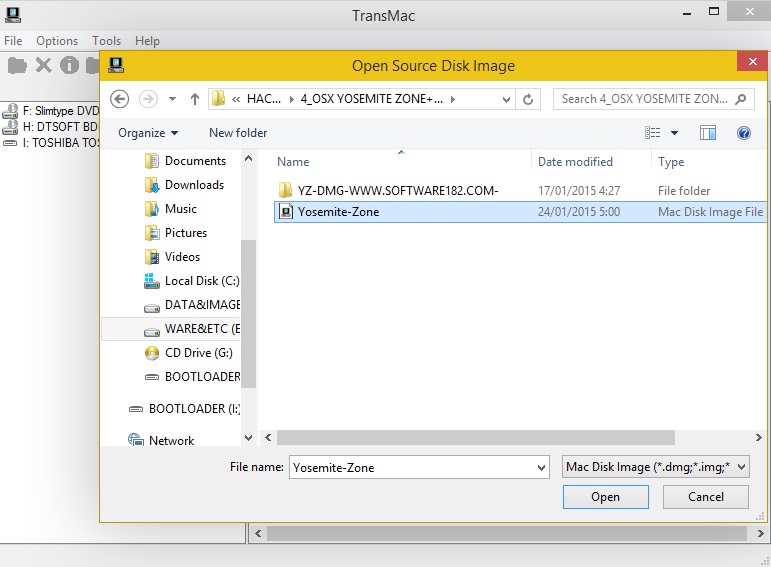771x567 pixels.
Task: Click the TransMac open-folder toolbar icon
Action: [17, 65]
